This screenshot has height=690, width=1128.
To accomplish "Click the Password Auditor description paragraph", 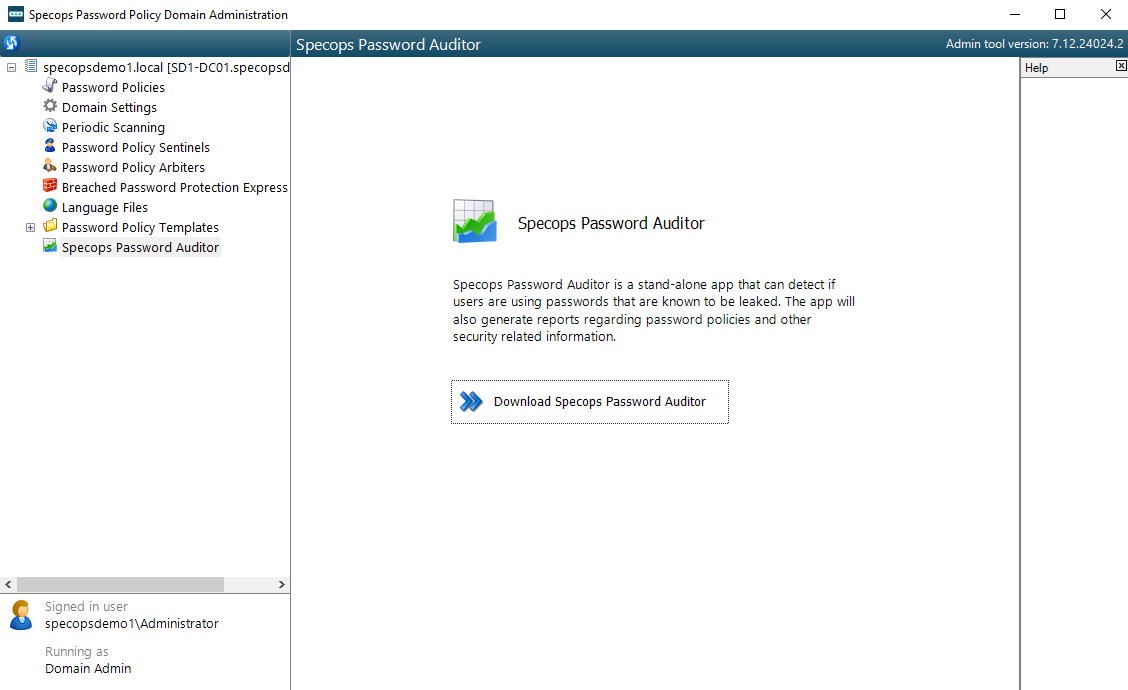I will point(654,310).
